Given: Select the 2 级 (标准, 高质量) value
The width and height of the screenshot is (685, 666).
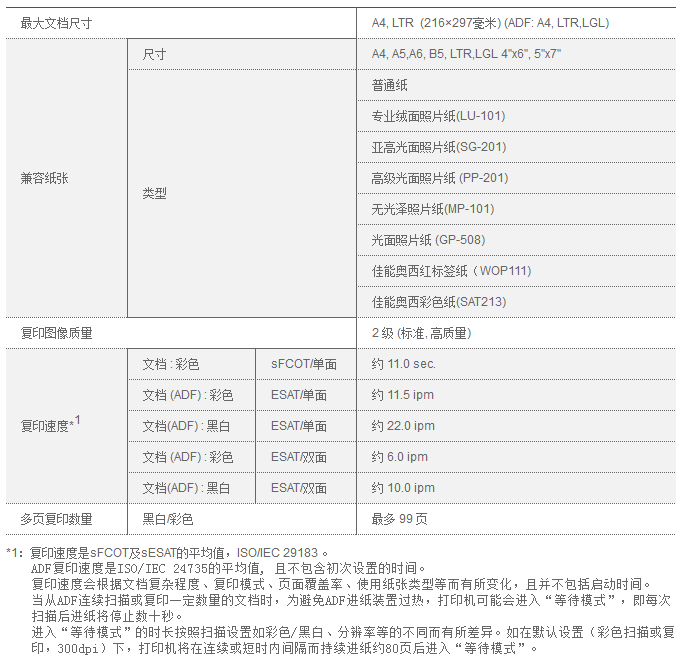Looking at the screenshot, I should click(421, 333).
